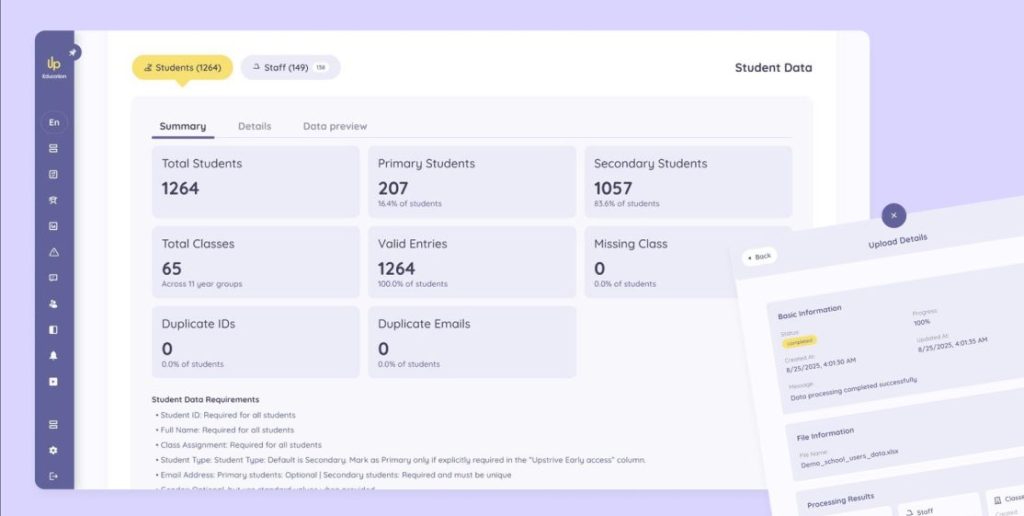Click the completed status badge

pyautogui.click(x=799, y=342)
